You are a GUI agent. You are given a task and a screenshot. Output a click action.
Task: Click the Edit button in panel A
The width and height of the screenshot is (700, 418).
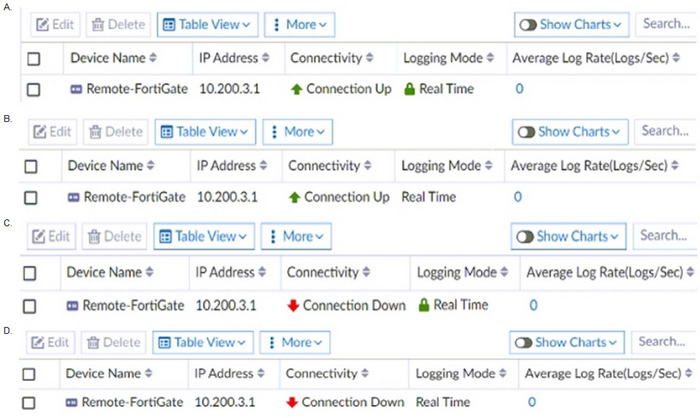pyautogui.click(x=55, y=25)
